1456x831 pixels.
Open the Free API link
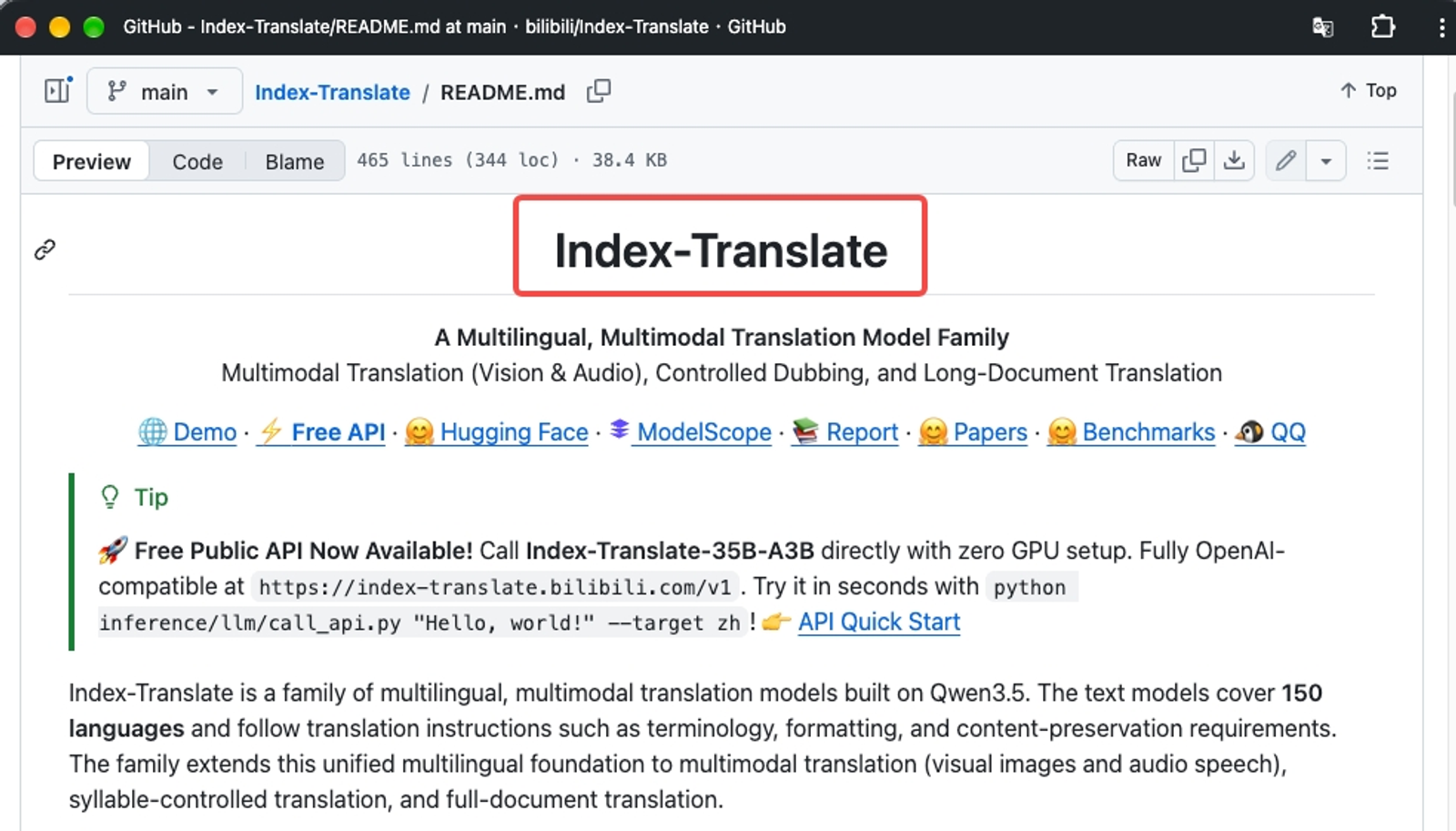tap(321, 431)
